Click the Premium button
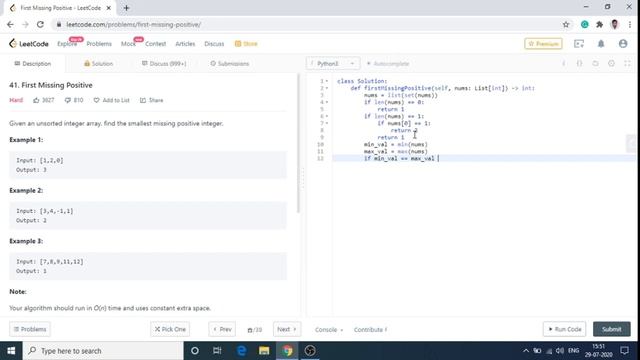The height and width of the screenshot is (360, 640). [x=543, y=44]
